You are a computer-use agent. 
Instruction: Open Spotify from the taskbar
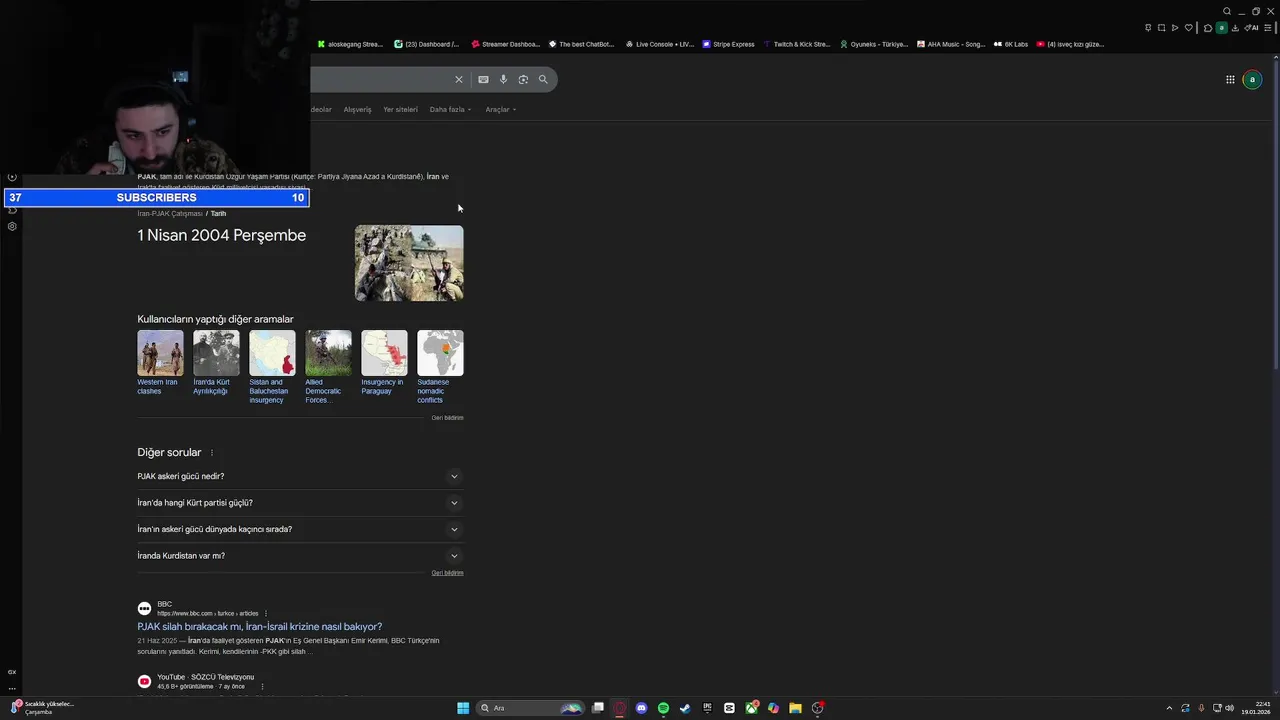[663, 708]
